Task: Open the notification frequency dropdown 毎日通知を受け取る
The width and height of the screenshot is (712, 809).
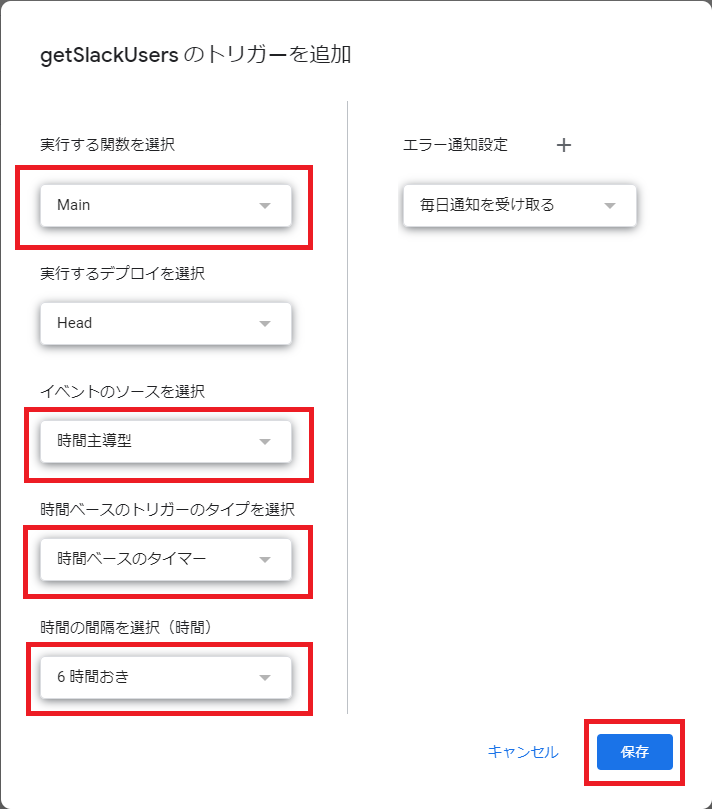Action: [520, 205]
